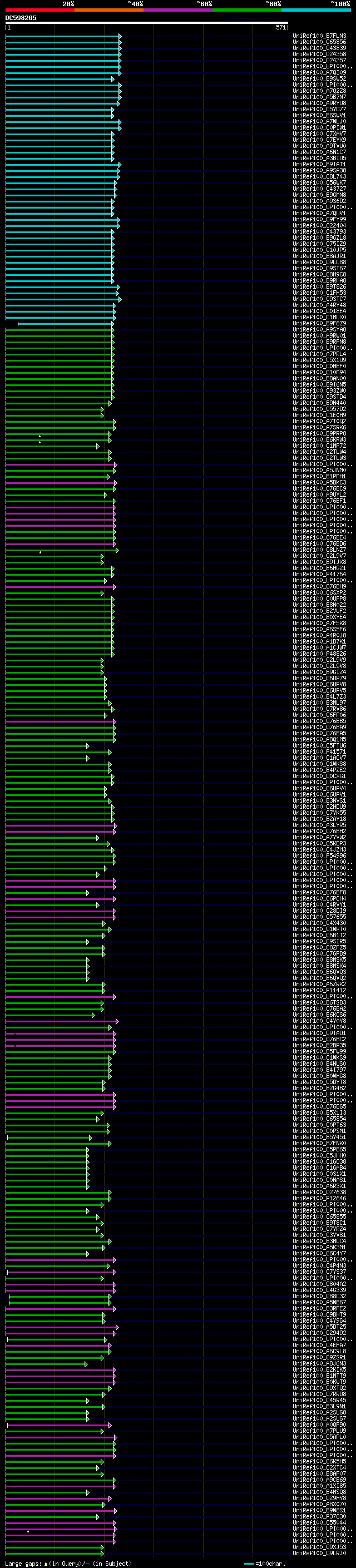Select the UniRef100_Q9XJ53 label

pos(319,1547)
